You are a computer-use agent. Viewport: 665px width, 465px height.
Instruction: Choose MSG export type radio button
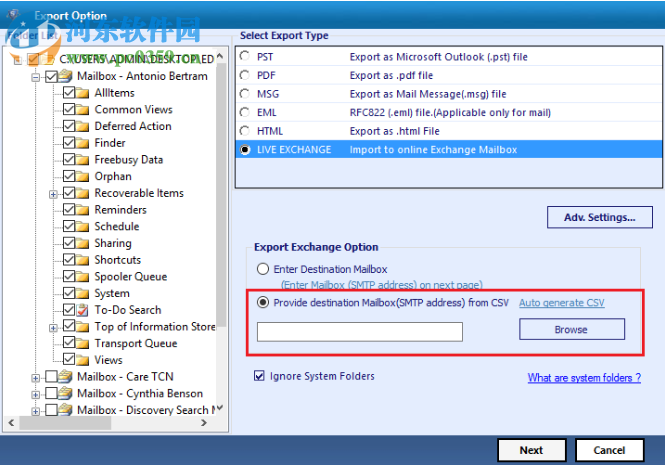[245, 94]
